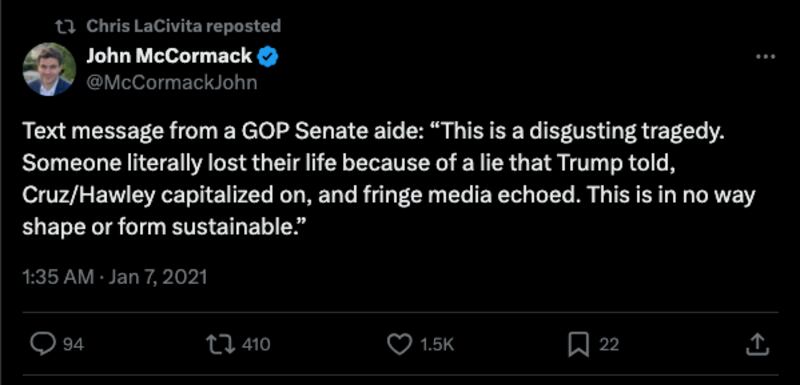Like the tweet with the heart icon

(x=399, y=345)
